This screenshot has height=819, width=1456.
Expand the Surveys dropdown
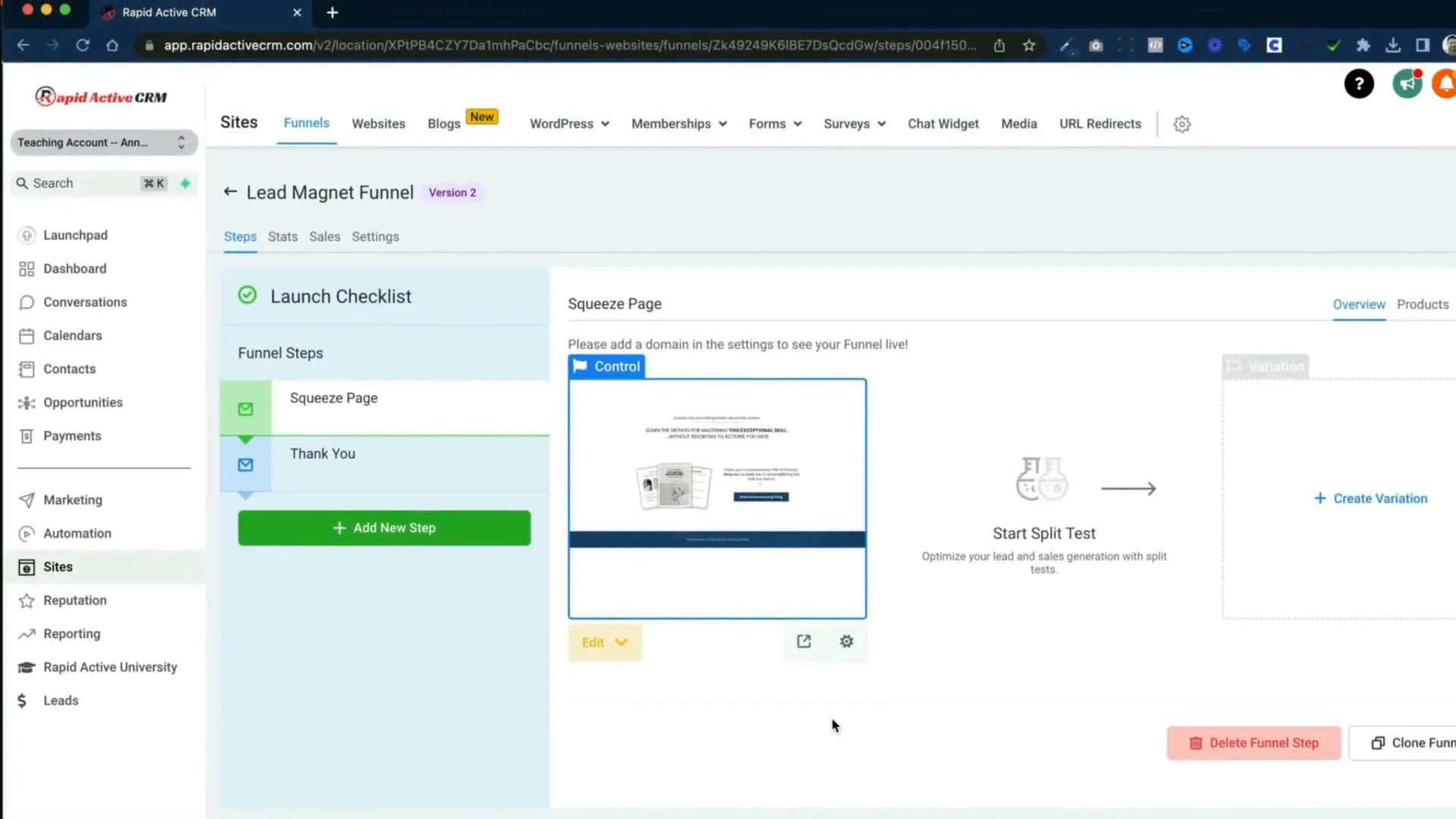pos(854,124)
